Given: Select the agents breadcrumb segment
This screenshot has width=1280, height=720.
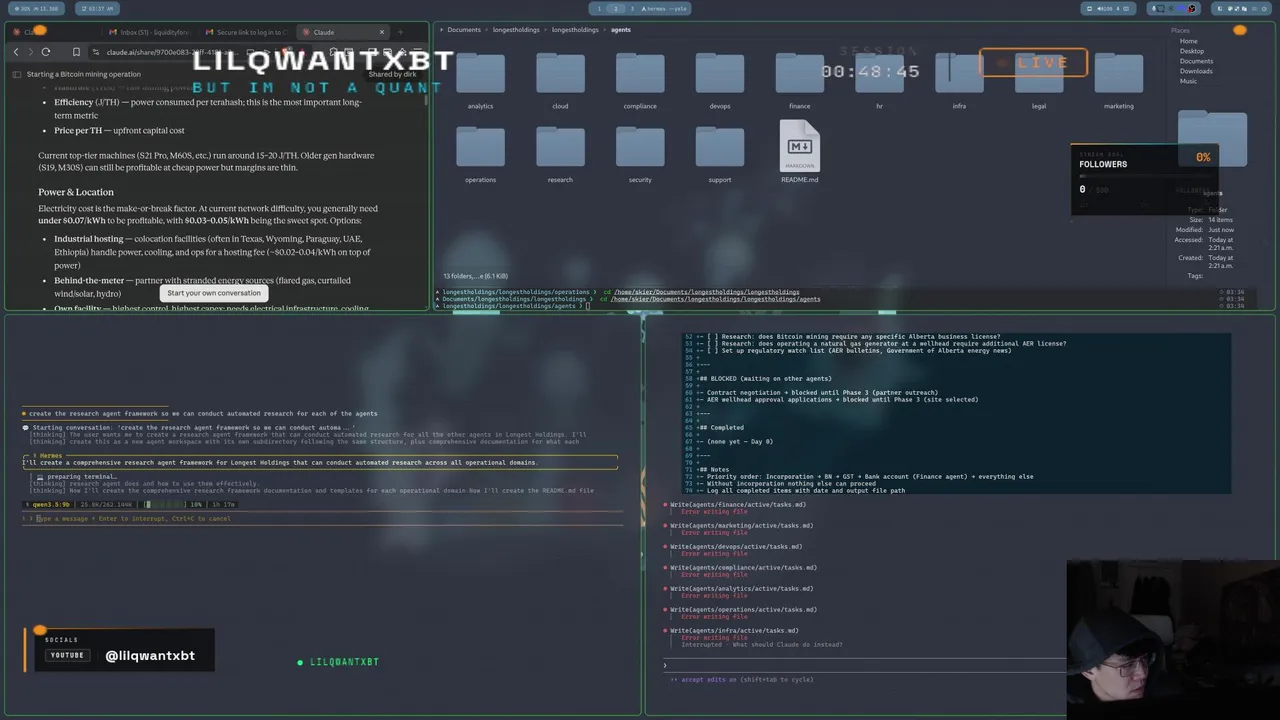Looking at the screenshot, I should click(620, 30).
